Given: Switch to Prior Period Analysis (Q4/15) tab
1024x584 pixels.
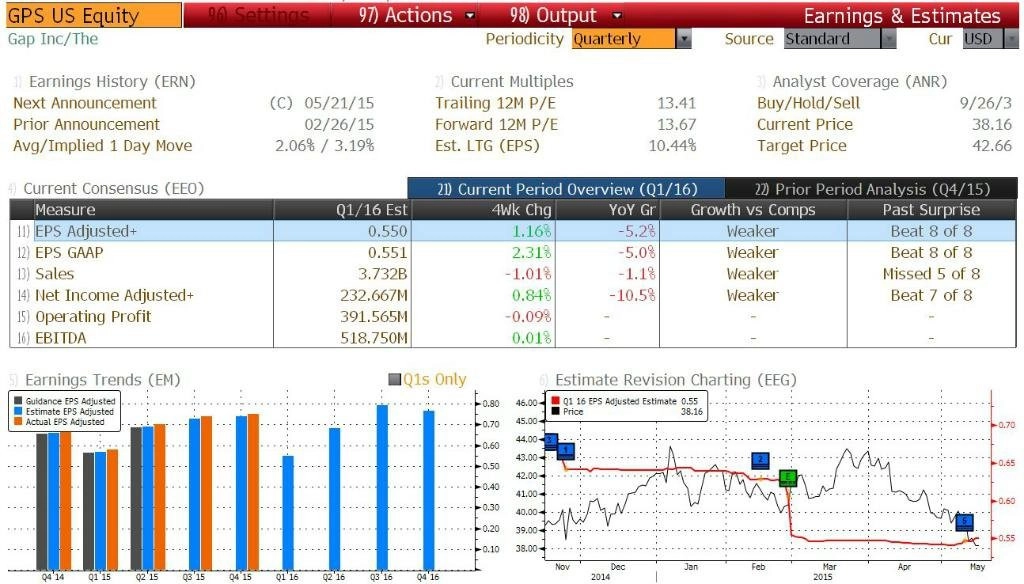Looking at the screenshot, I should 871,189.
